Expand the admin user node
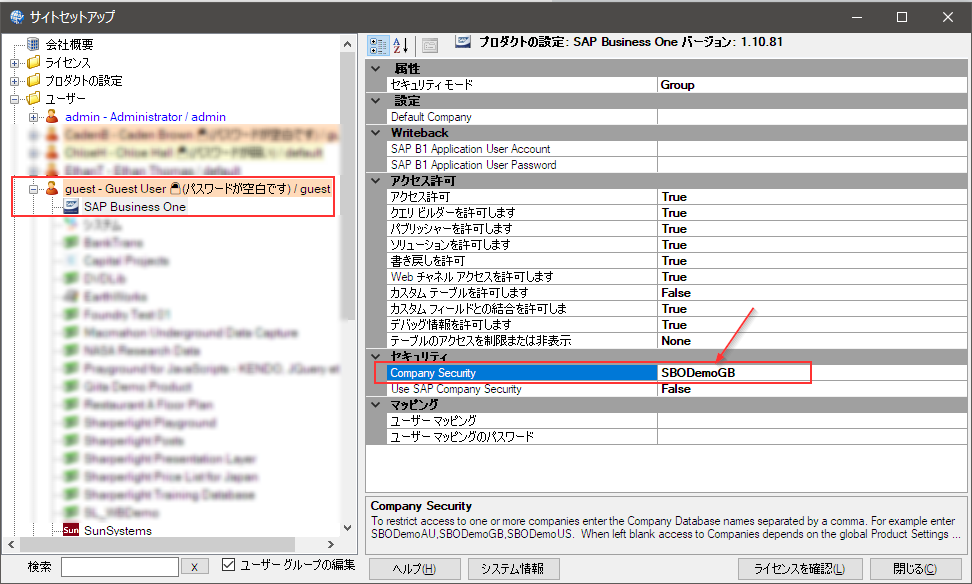The height and width of the screenshot is (584, 972). coord(33,117)
